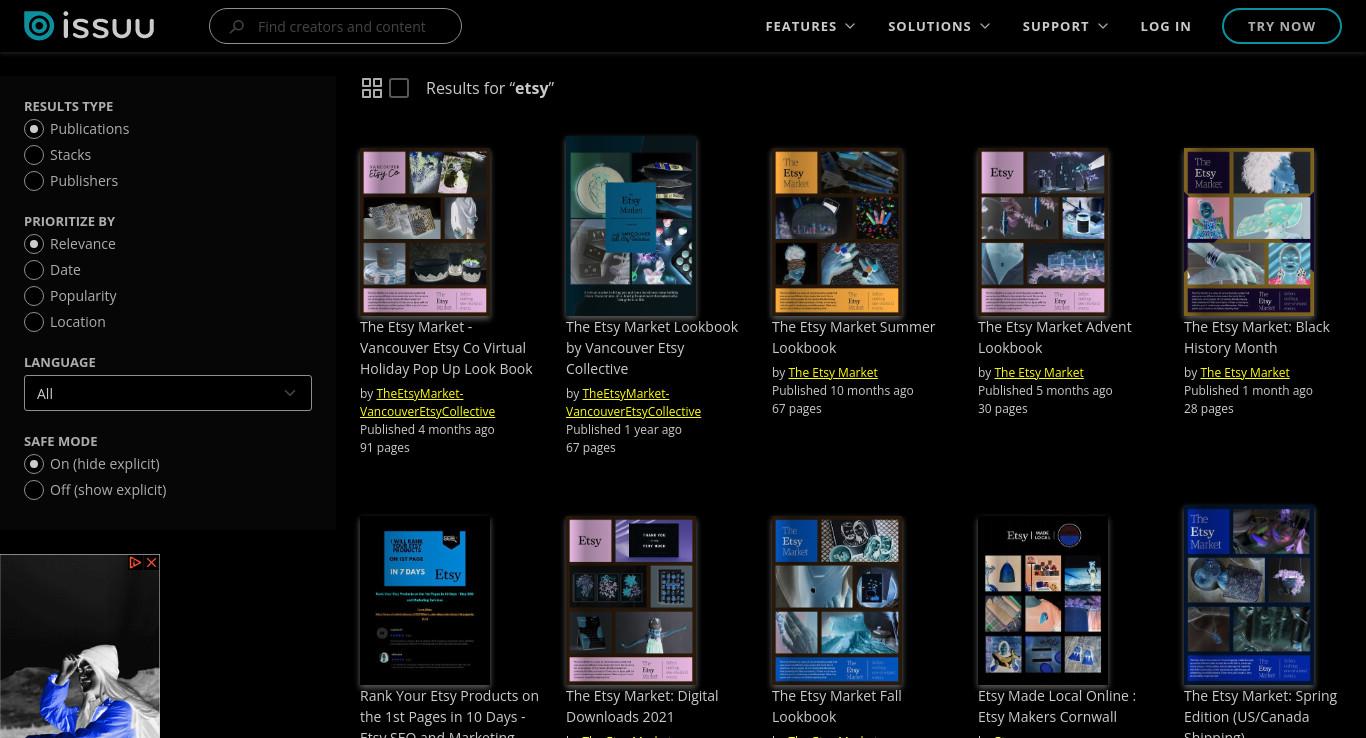Click the issuu logo

(89, 26)
